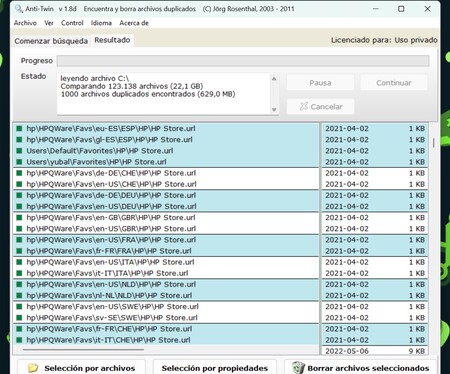
Task: Click folder icon on Selección por archivos
Action: click(33, 368)
